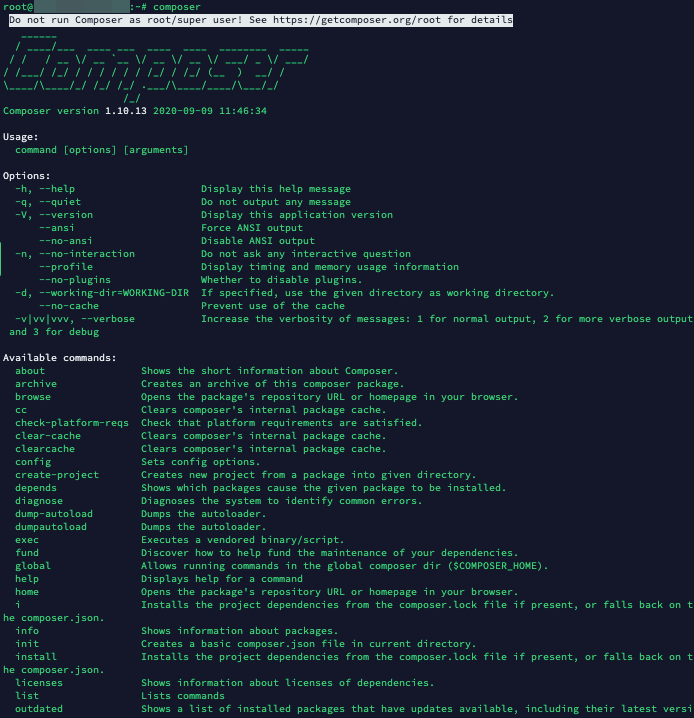The image size is (694, 718).
Task: Click the "licenses" command name
Action: [x=39, y=683]
